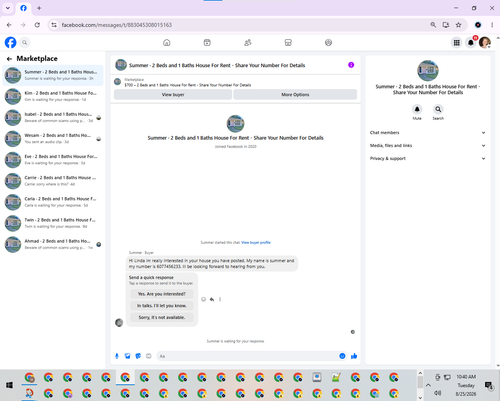
Task: Click the View buyer button
Action: [173, 95]
